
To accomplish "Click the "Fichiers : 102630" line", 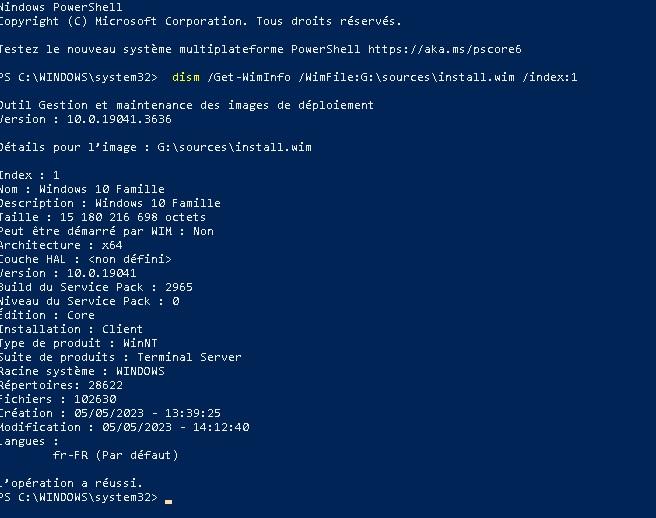I will click(x=60, y=399).
